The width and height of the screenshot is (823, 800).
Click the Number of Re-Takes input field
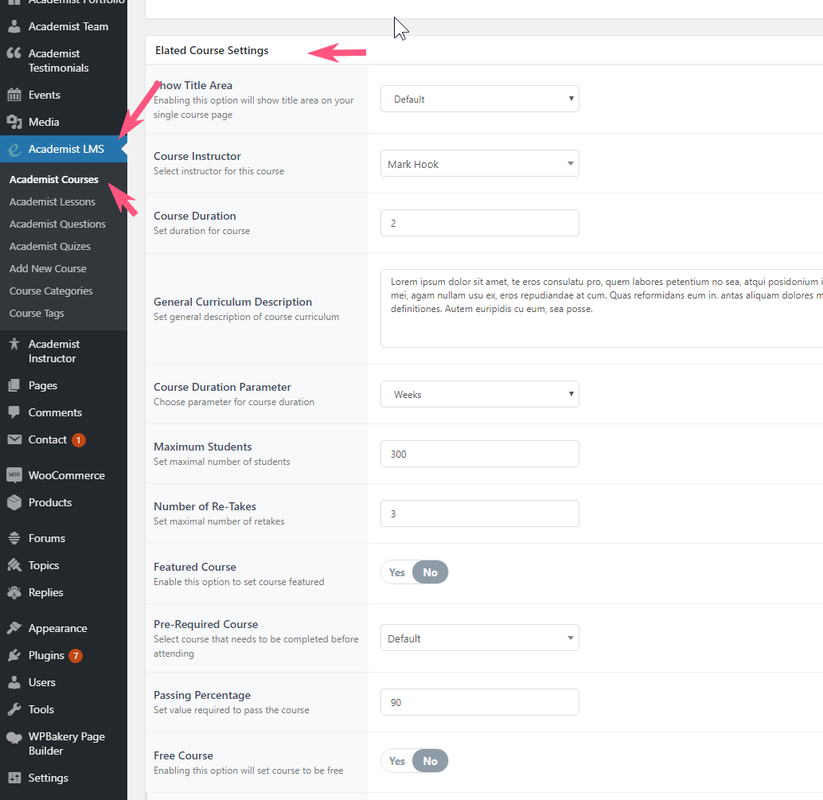pyautogui.click(x=480, y=513)
